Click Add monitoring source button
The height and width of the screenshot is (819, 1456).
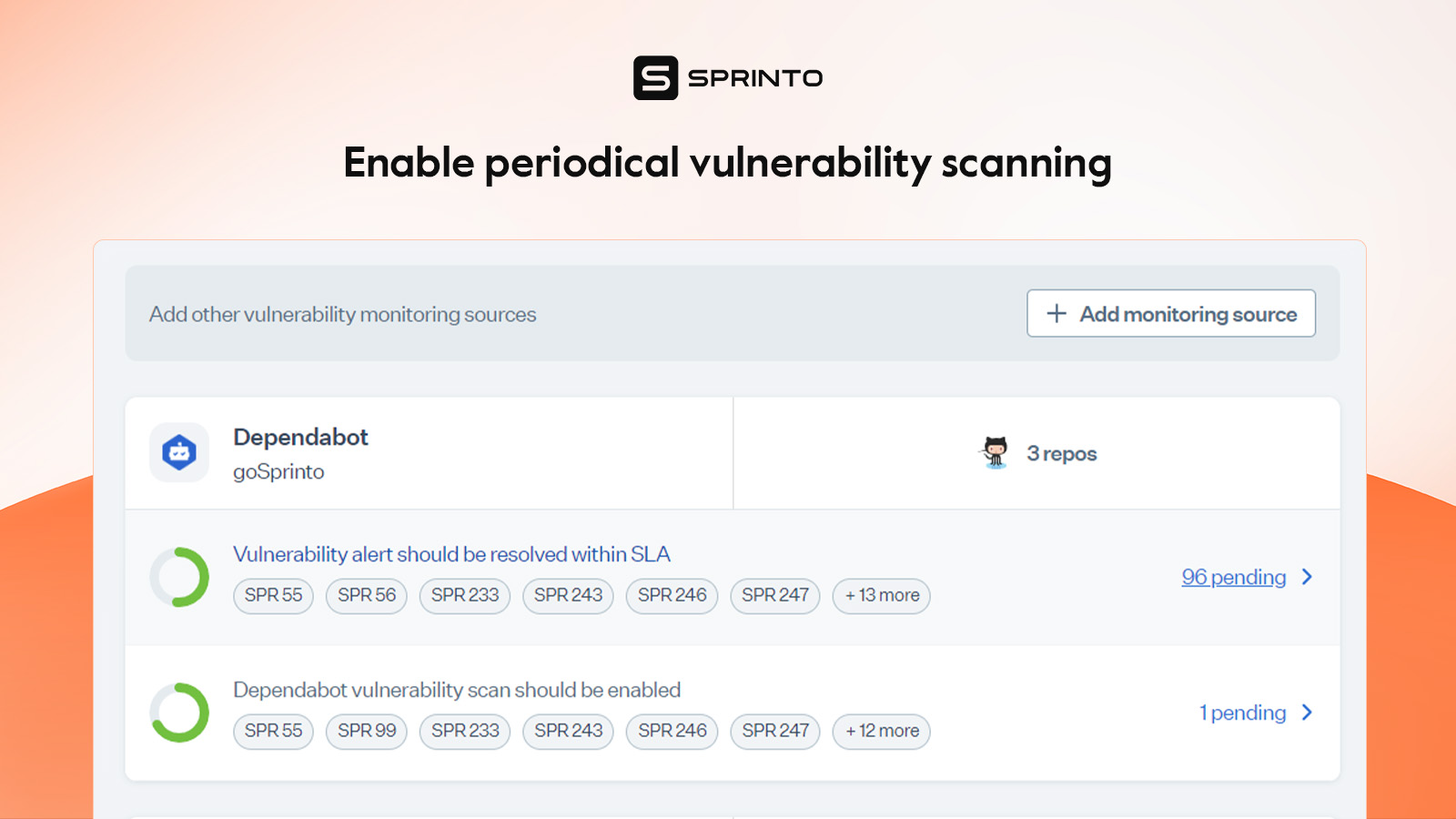click(x=1171, y=313)
